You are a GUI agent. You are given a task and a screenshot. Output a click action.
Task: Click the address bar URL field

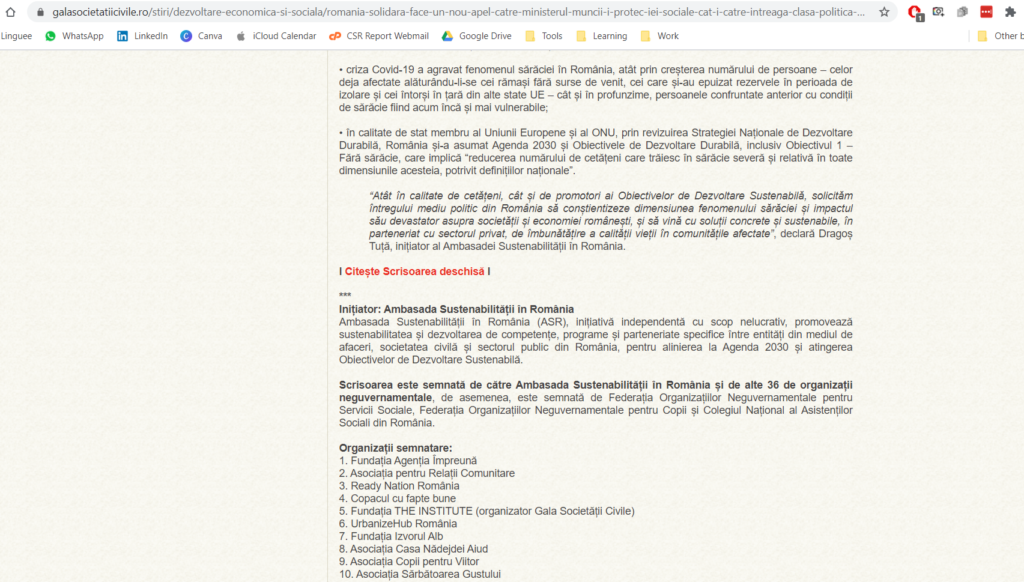pos(458,12)
